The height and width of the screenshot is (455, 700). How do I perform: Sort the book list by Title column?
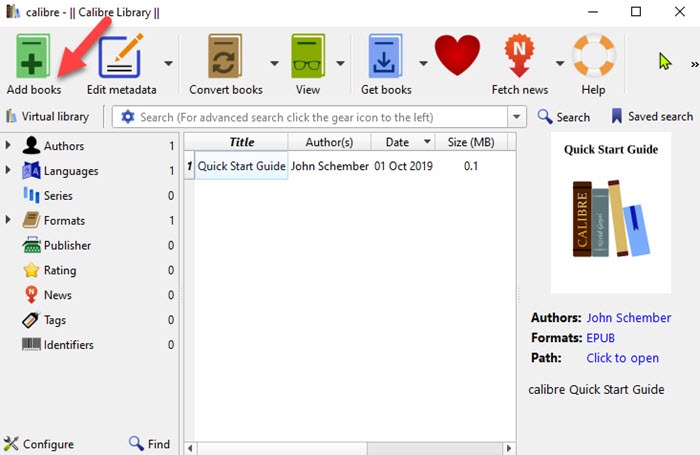[x=242, y=142]
